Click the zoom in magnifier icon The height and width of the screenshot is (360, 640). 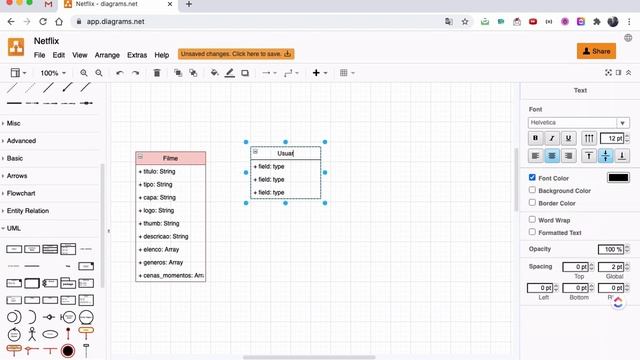[x=84, y=73]
